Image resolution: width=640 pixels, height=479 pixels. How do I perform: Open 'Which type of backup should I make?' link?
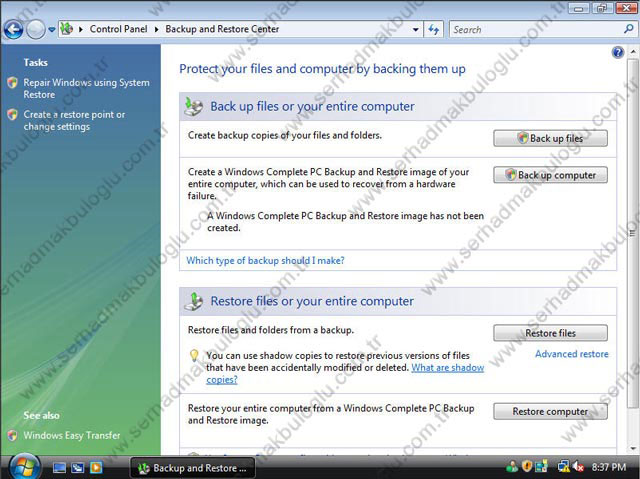(265, 260)
